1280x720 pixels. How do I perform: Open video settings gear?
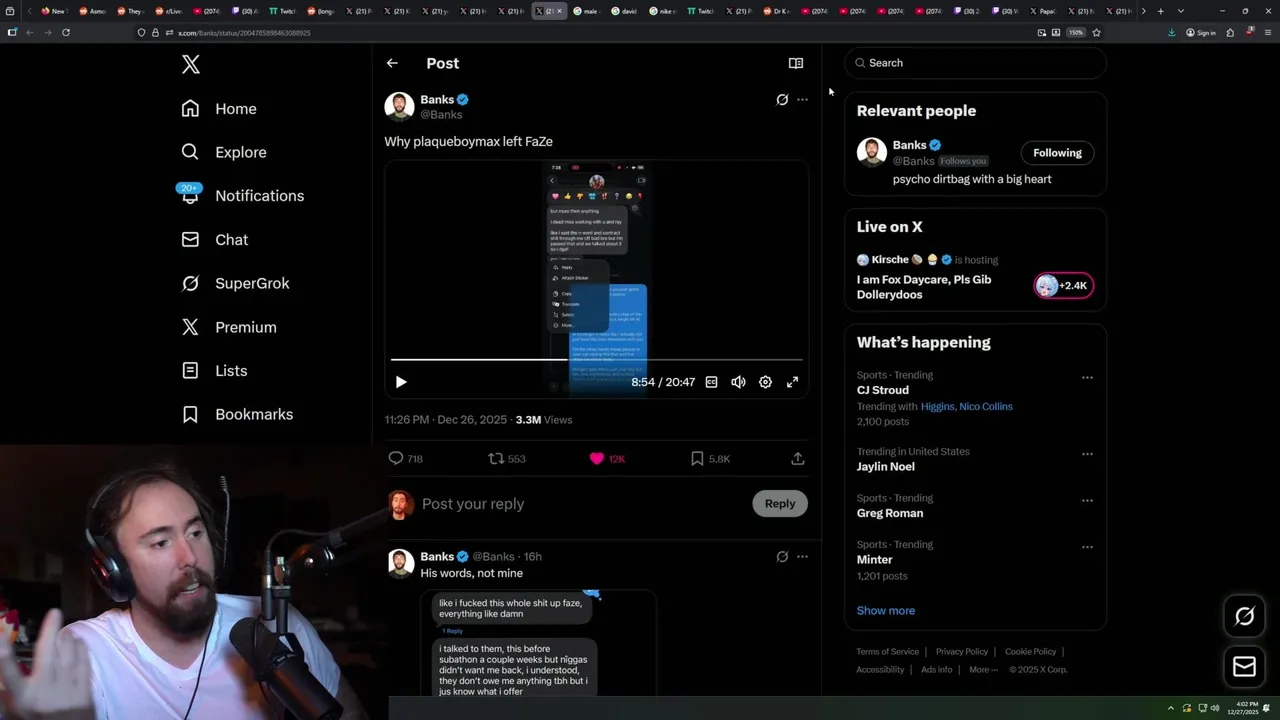(765, 382)
